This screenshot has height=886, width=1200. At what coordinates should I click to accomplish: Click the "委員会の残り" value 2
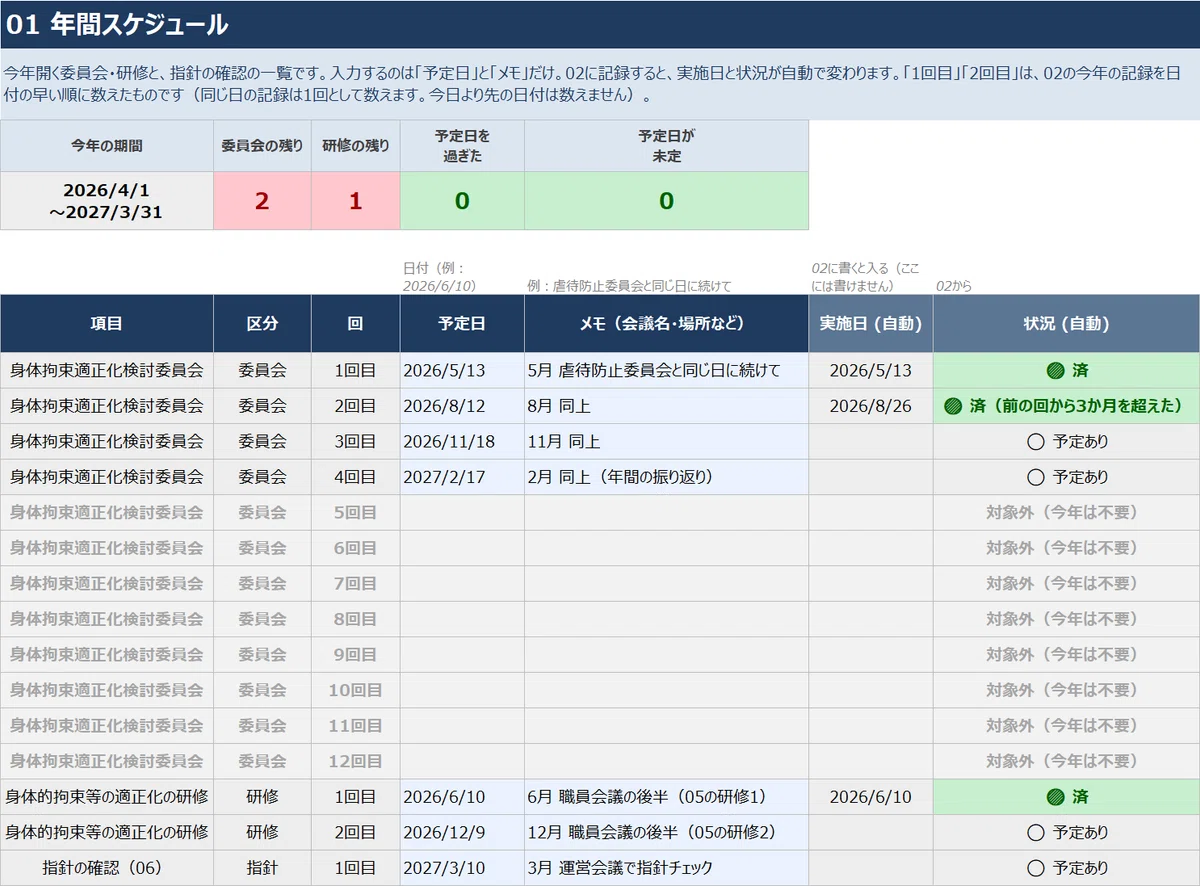[262, 201]
